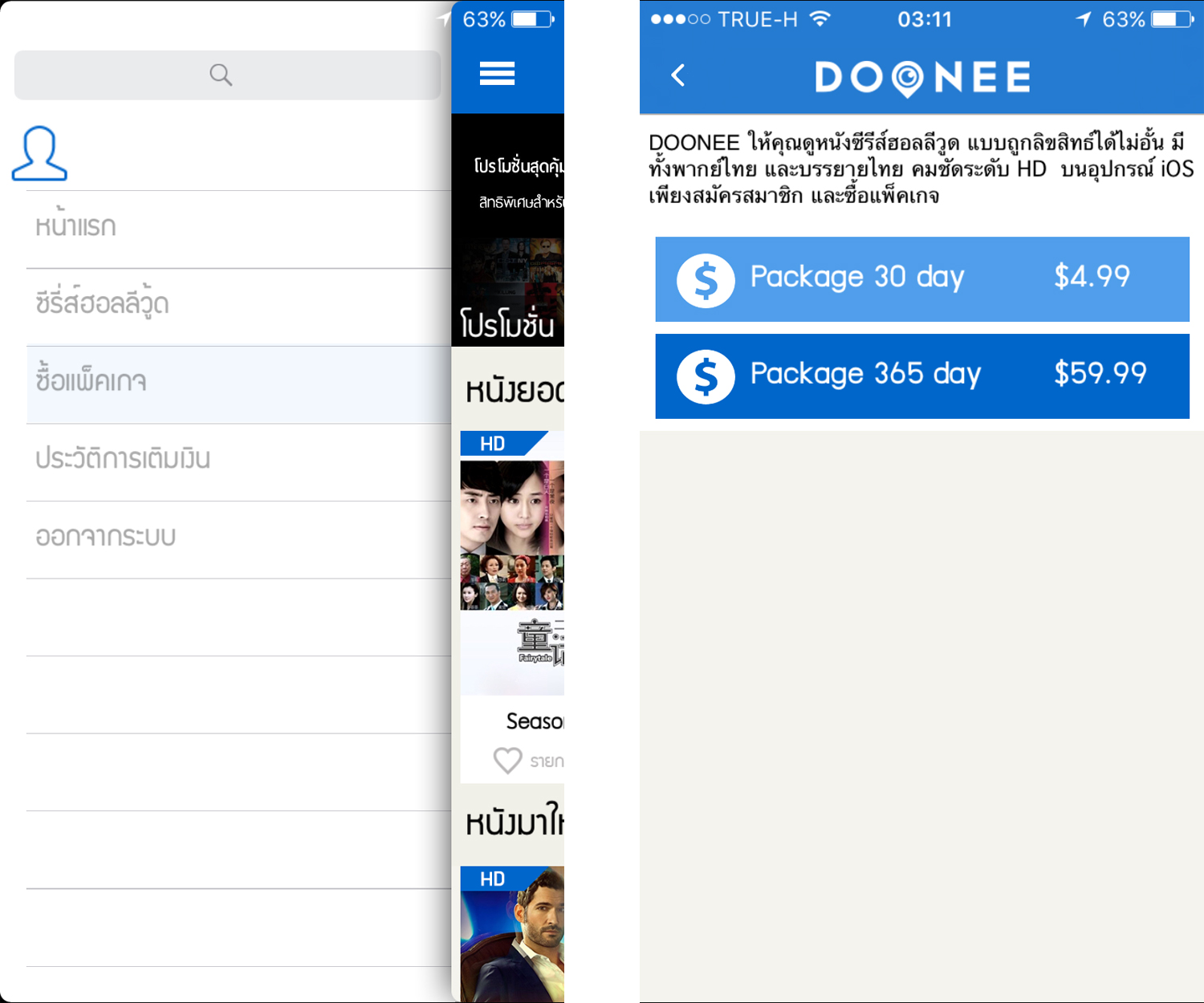Open the user profile avatar icon
The width and height of the screenshot is (1204, 1003).
39,153
